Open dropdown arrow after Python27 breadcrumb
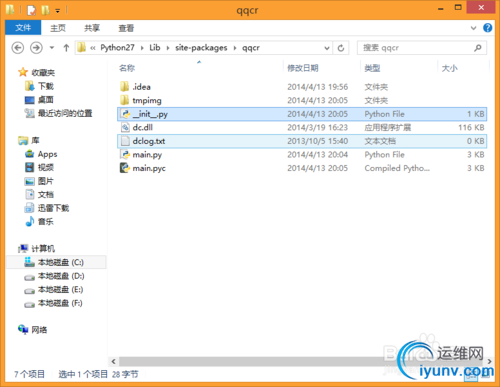Screen dimensions: 500x387 pyautogui.click(x=142, y=48)
